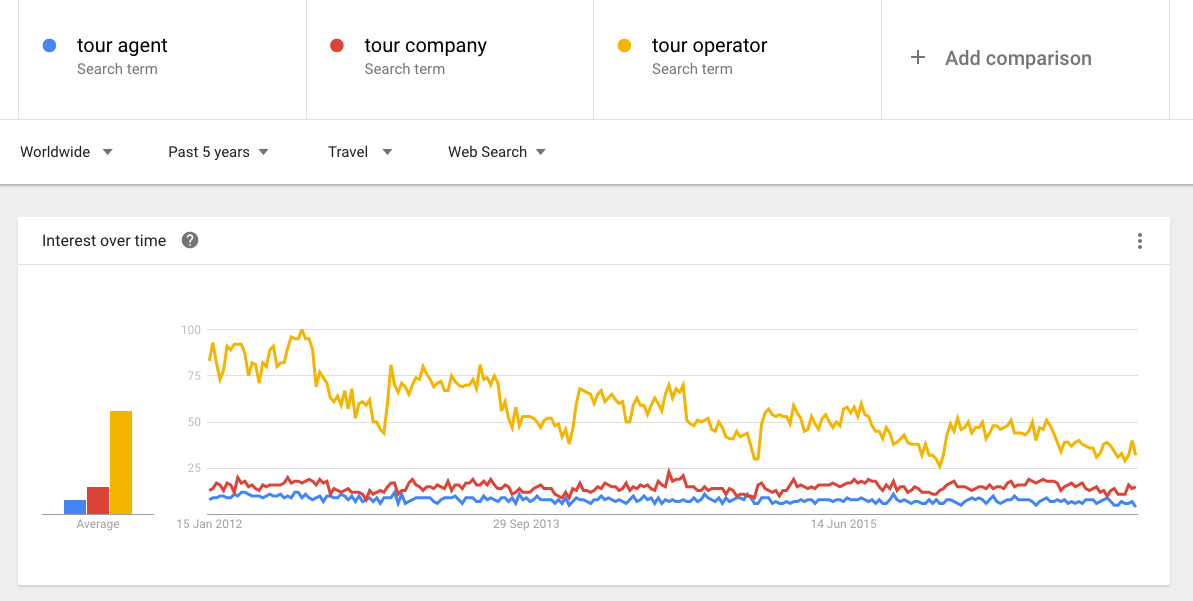This screenshot has height=601, width=1193.
Task: Click the yellow average bar
Action: click(121, 462)
